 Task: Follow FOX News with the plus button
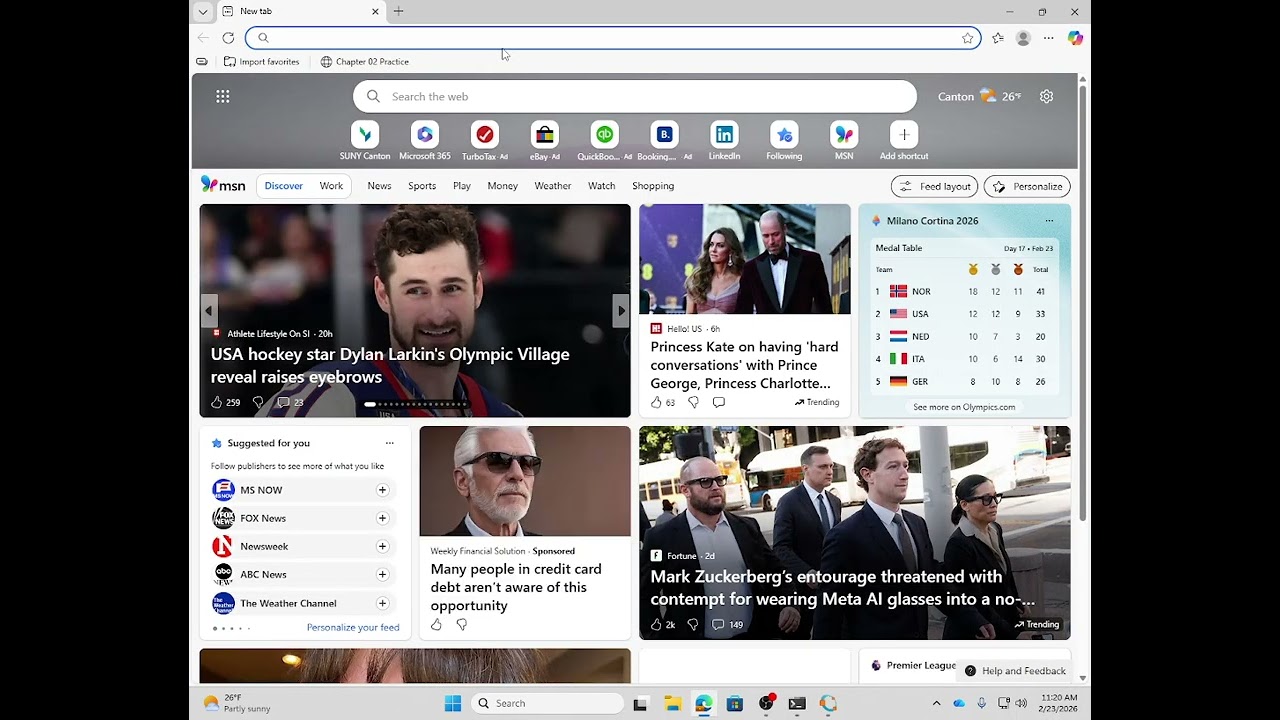(x=382, y=518)
